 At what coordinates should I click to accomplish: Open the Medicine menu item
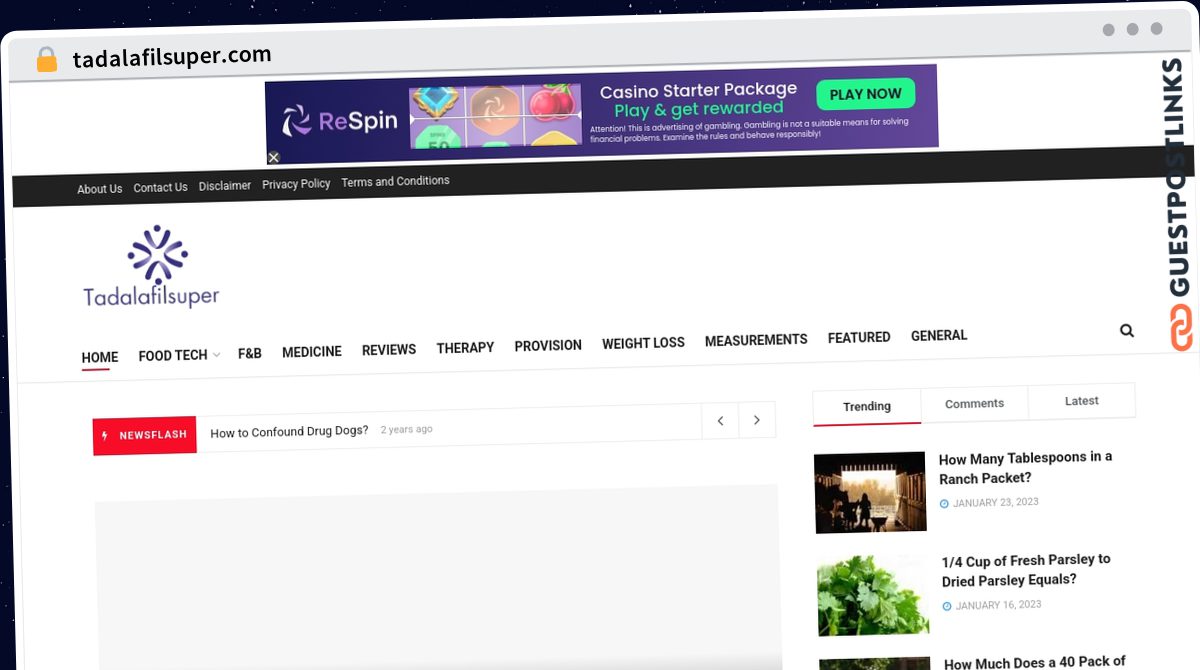point(312,351)
